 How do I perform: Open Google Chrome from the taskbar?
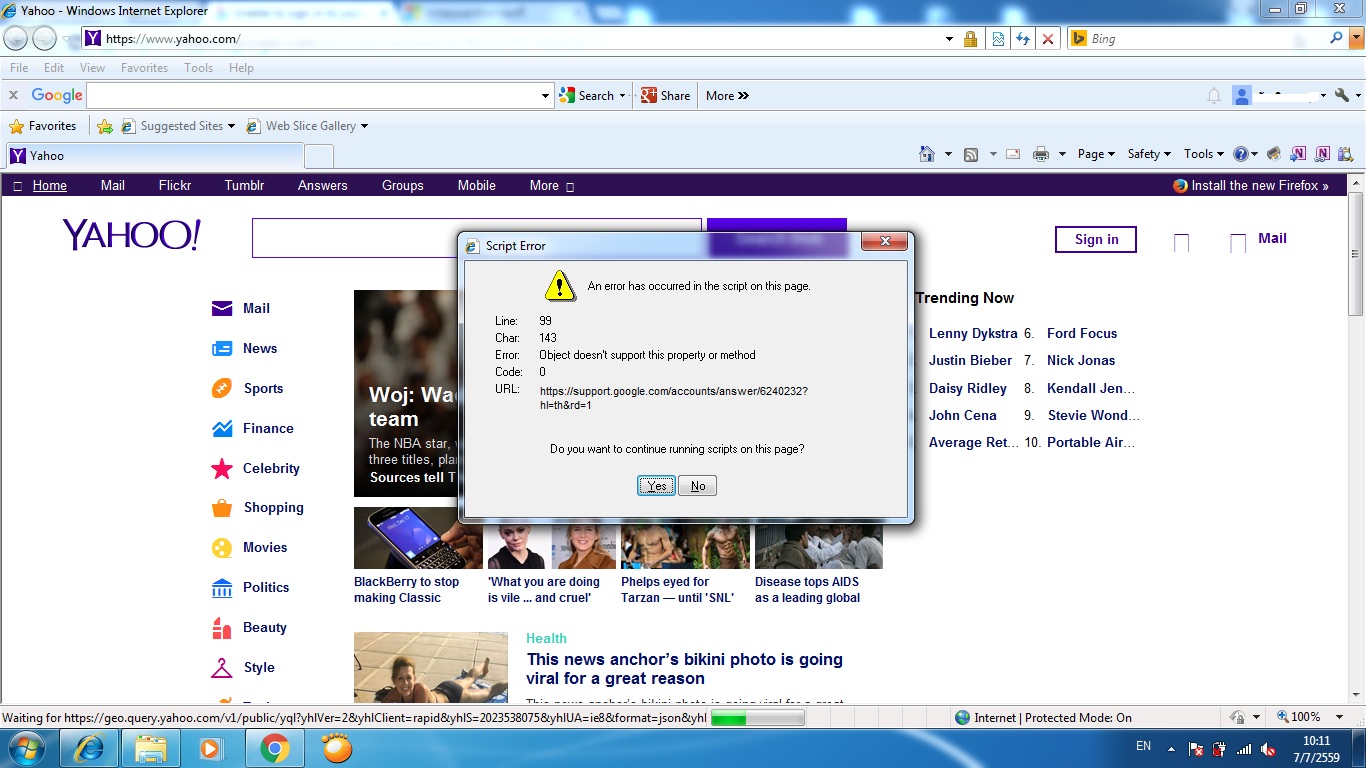tap(275, 748)
